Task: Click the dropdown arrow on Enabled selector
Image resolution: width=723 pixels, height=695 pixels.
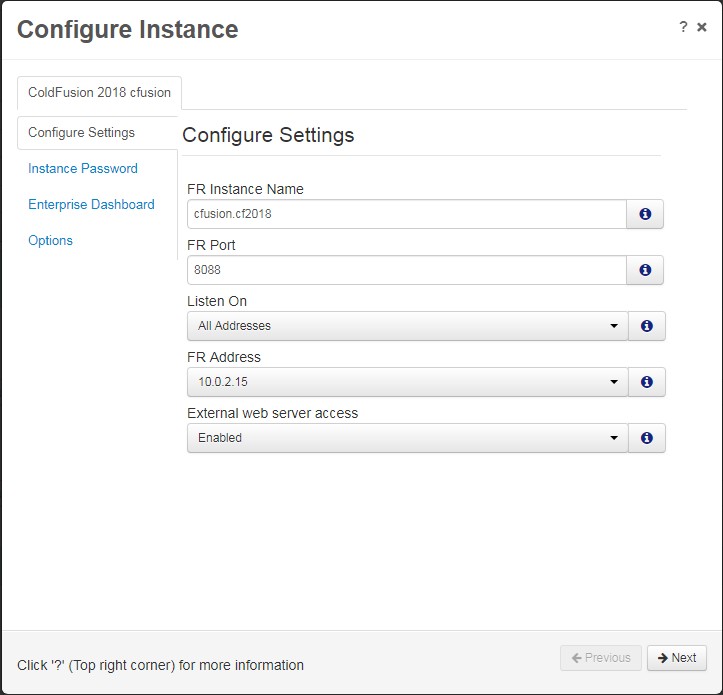Action: pyautogui.click(x=614, y=438)
